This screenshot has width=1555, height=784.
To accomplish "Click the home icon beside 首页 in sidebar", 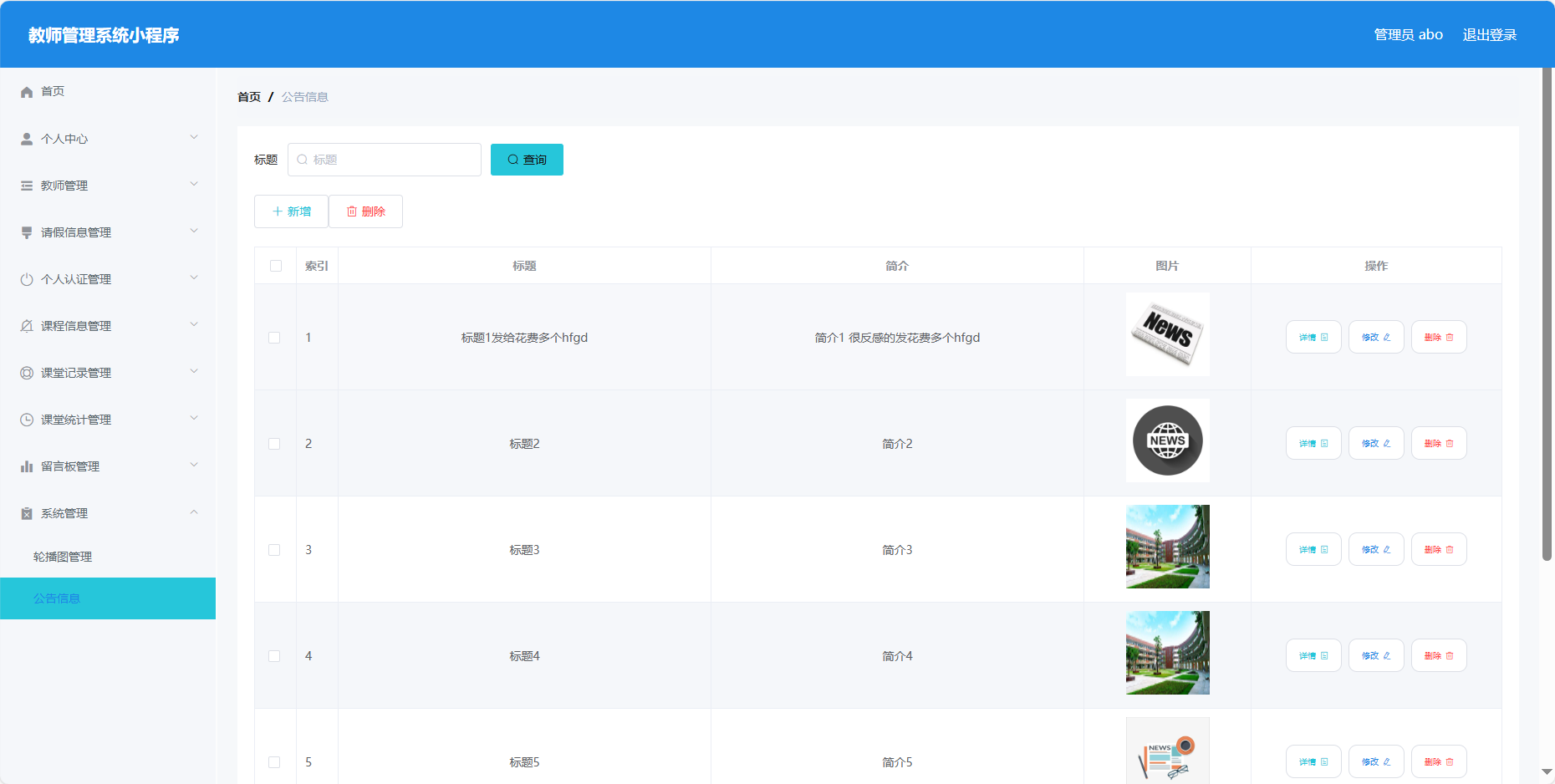I will tap(27, 92).
